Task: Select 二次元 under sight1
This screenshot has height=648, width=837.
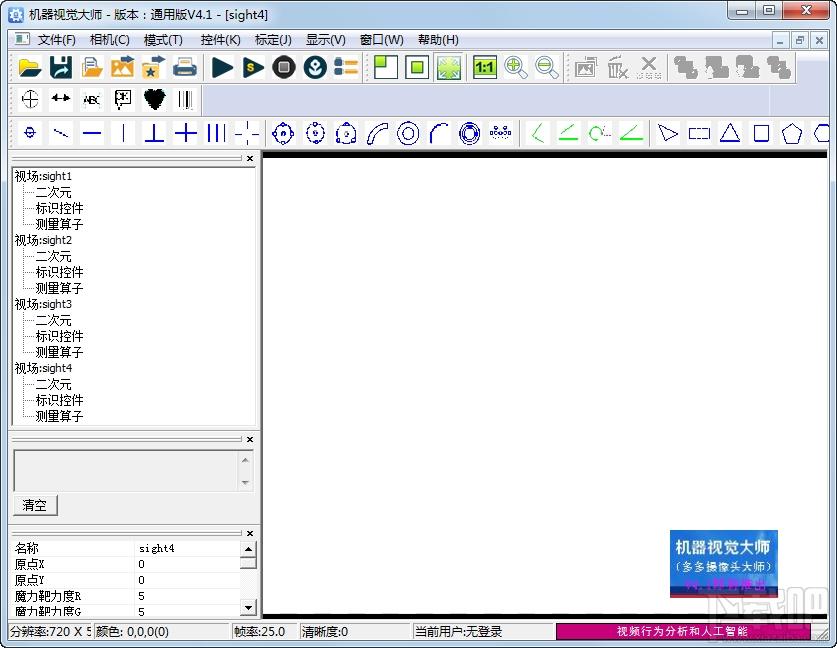Action: pos(53,192)
